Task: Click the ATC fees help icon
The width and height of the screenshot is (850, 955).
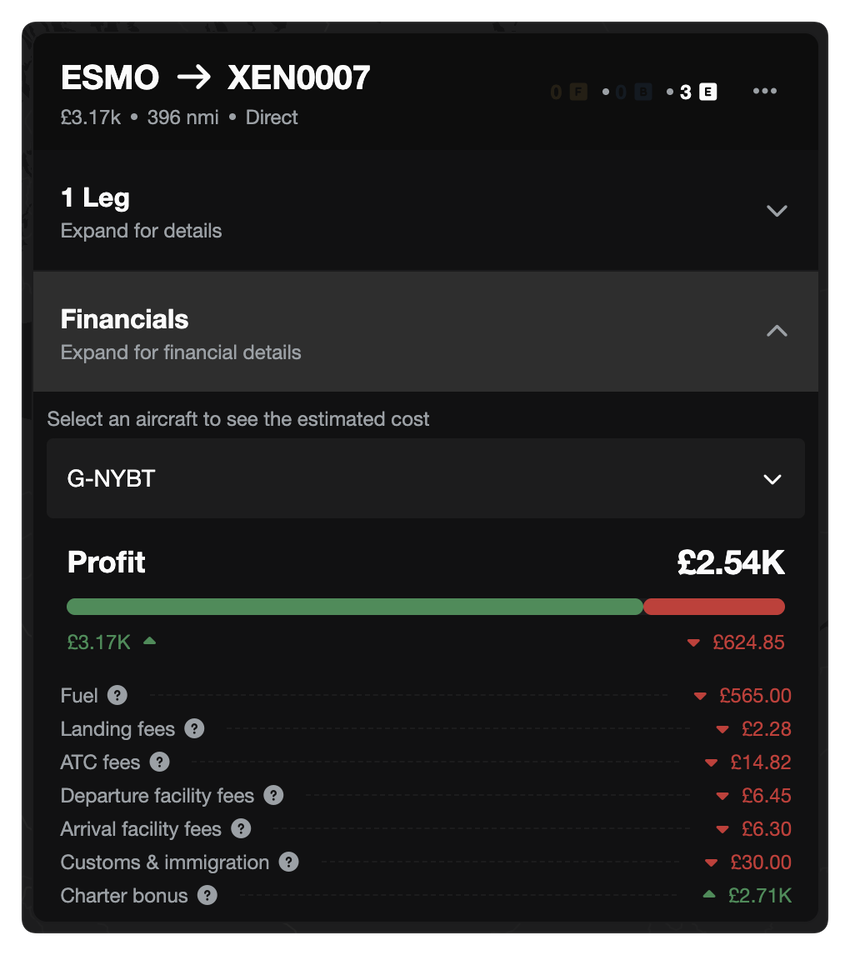Action: [x=159, y=762]
